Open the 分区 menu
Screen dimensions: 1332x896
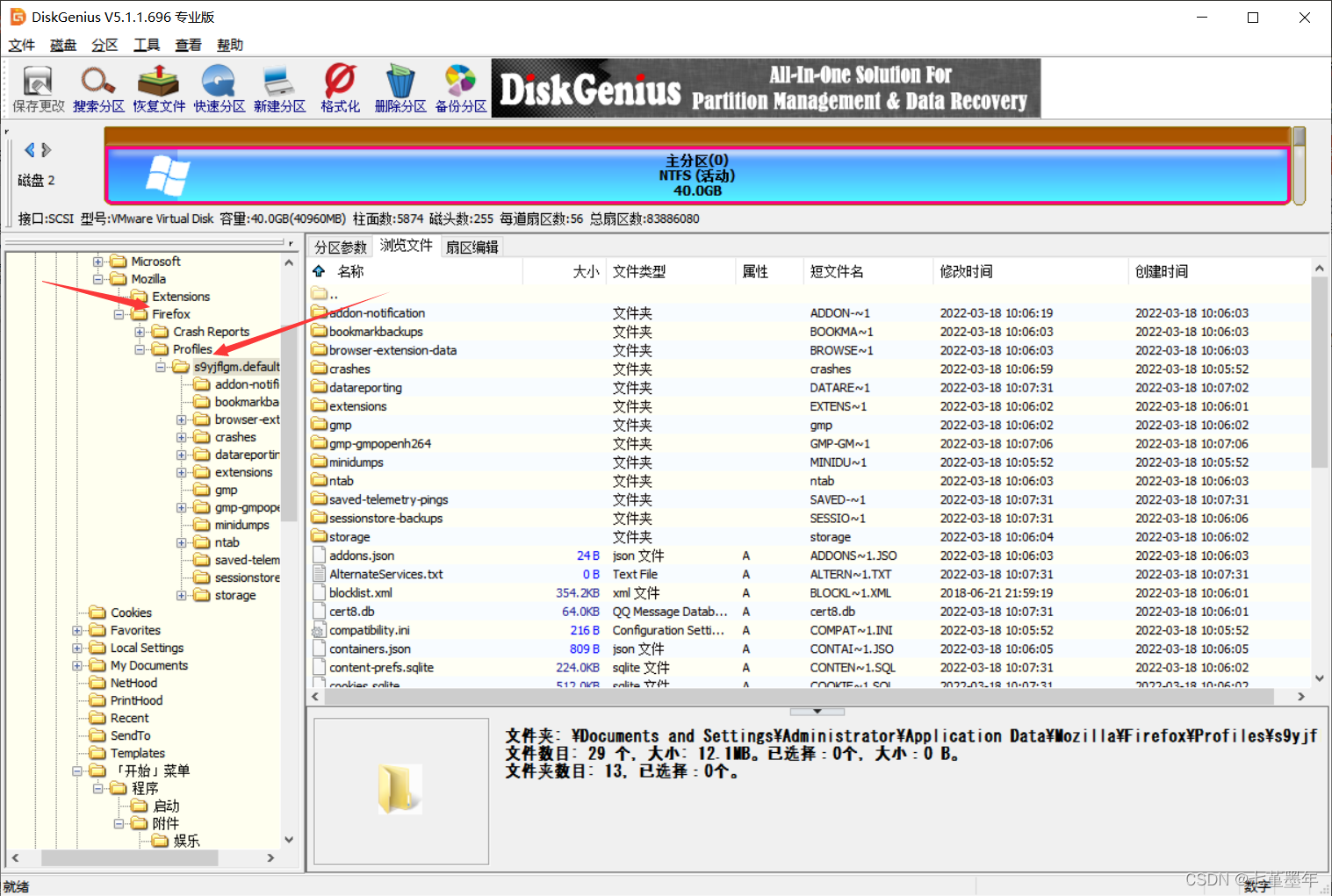104,45
